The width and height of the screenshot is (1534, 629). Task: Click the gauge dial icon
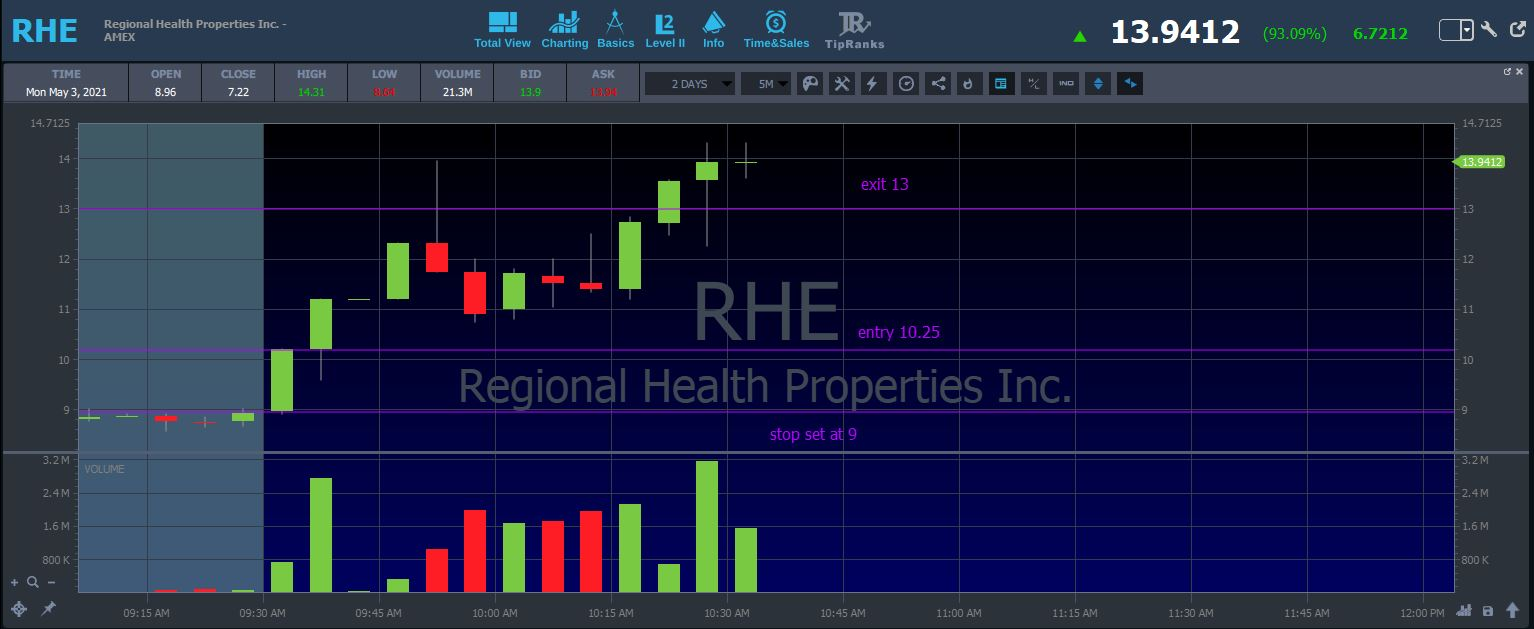click(x=906, y=84)
